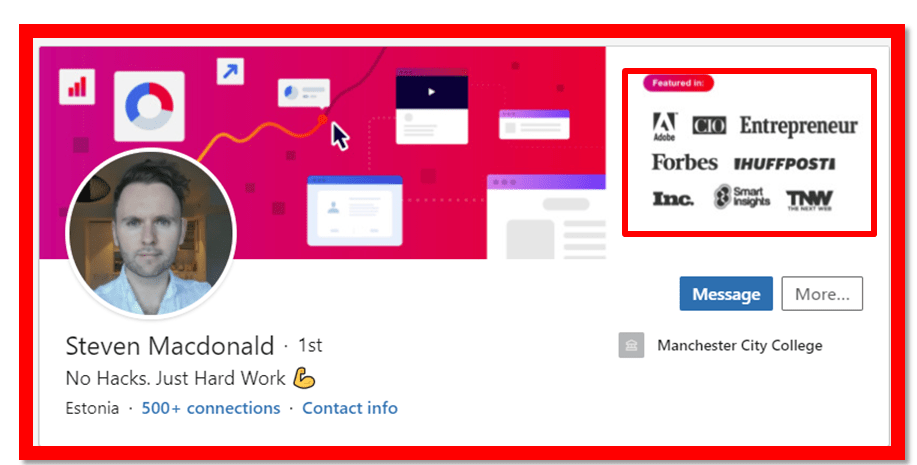
Task: Click the Forbes logo
Action: [x=685, y=162]
